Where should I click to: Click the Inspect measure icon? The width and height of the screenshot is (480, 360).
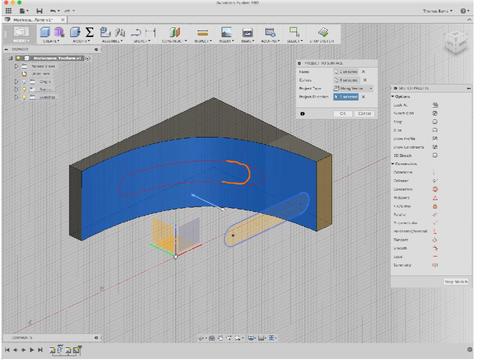click(x=203, y=33)
